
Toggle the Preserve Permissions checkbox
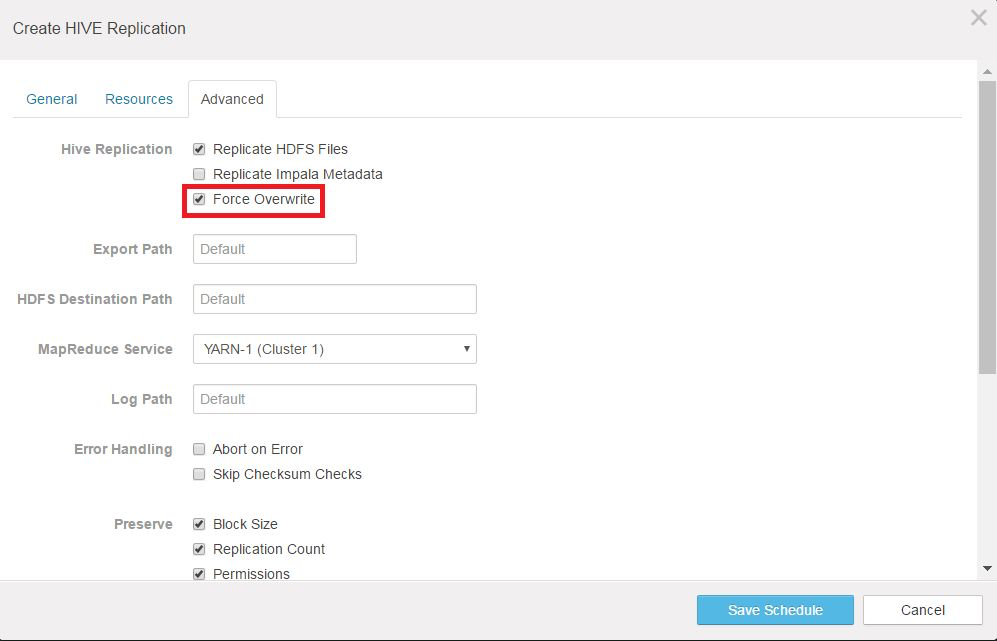199,573
